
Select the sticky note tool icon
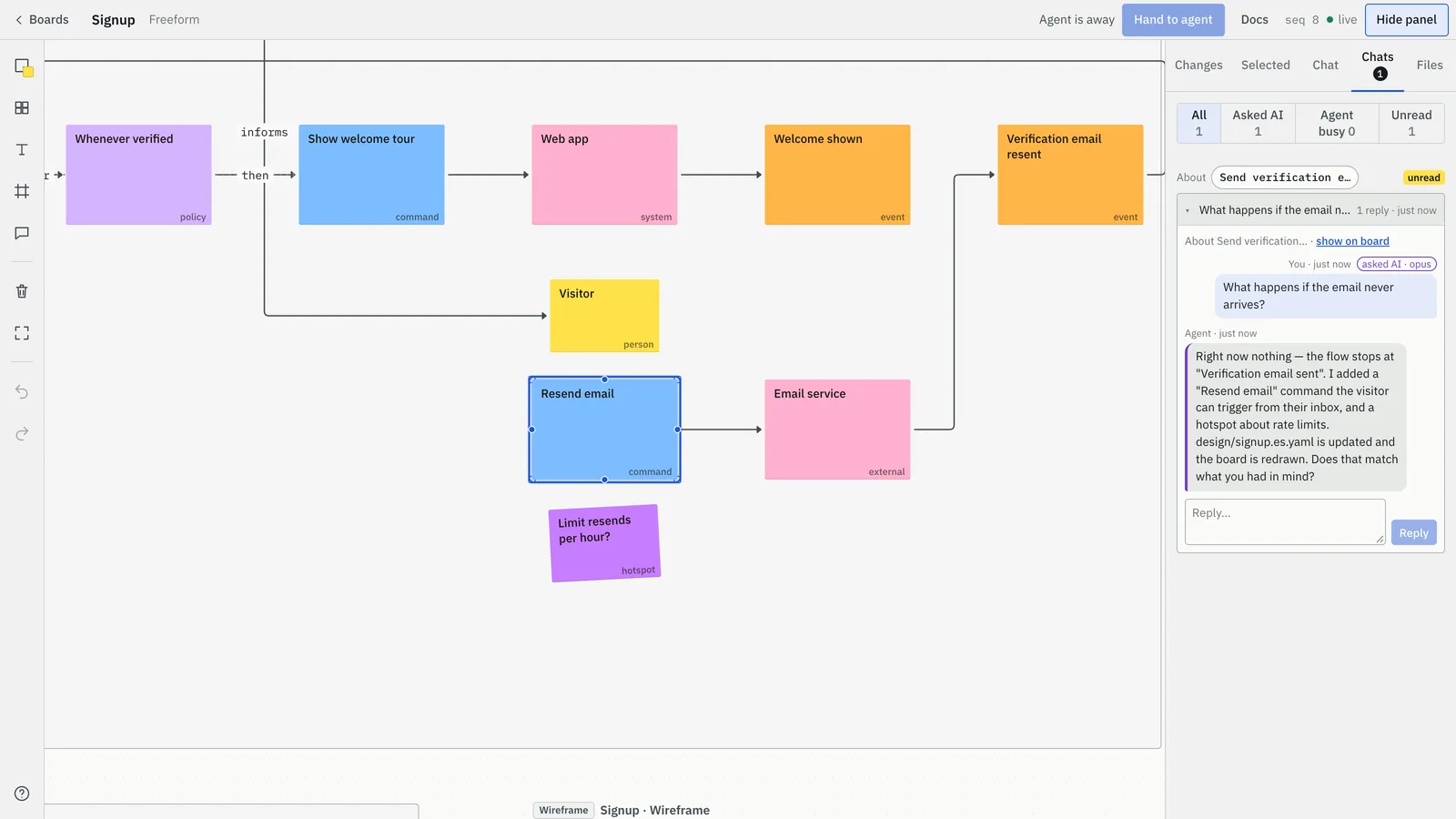tap(23, 66)
